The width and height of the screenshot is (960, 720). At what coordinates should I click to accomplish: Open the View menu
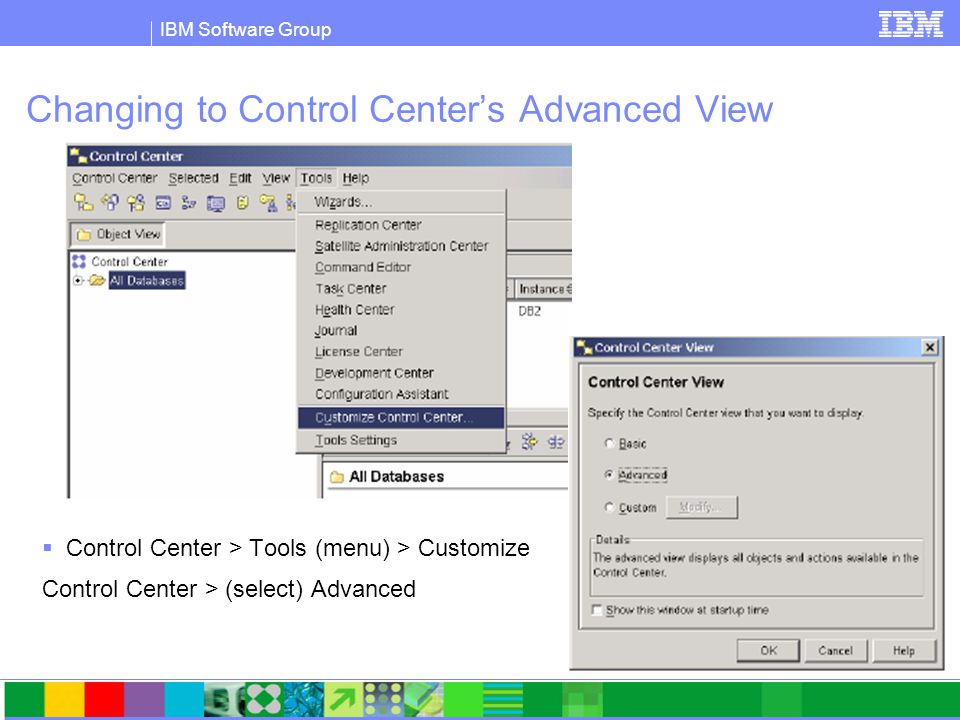[276, 178]
